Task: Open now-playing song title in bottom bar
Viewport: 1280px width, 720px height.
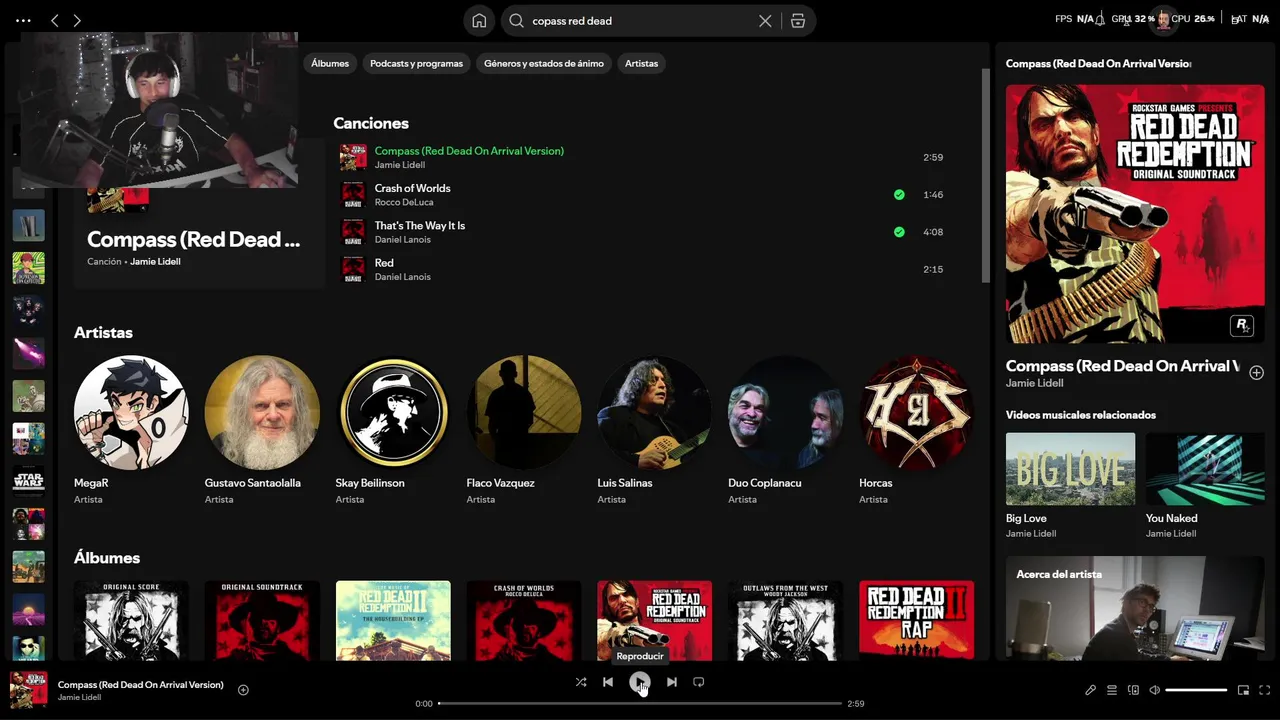Action: point(141,685)
